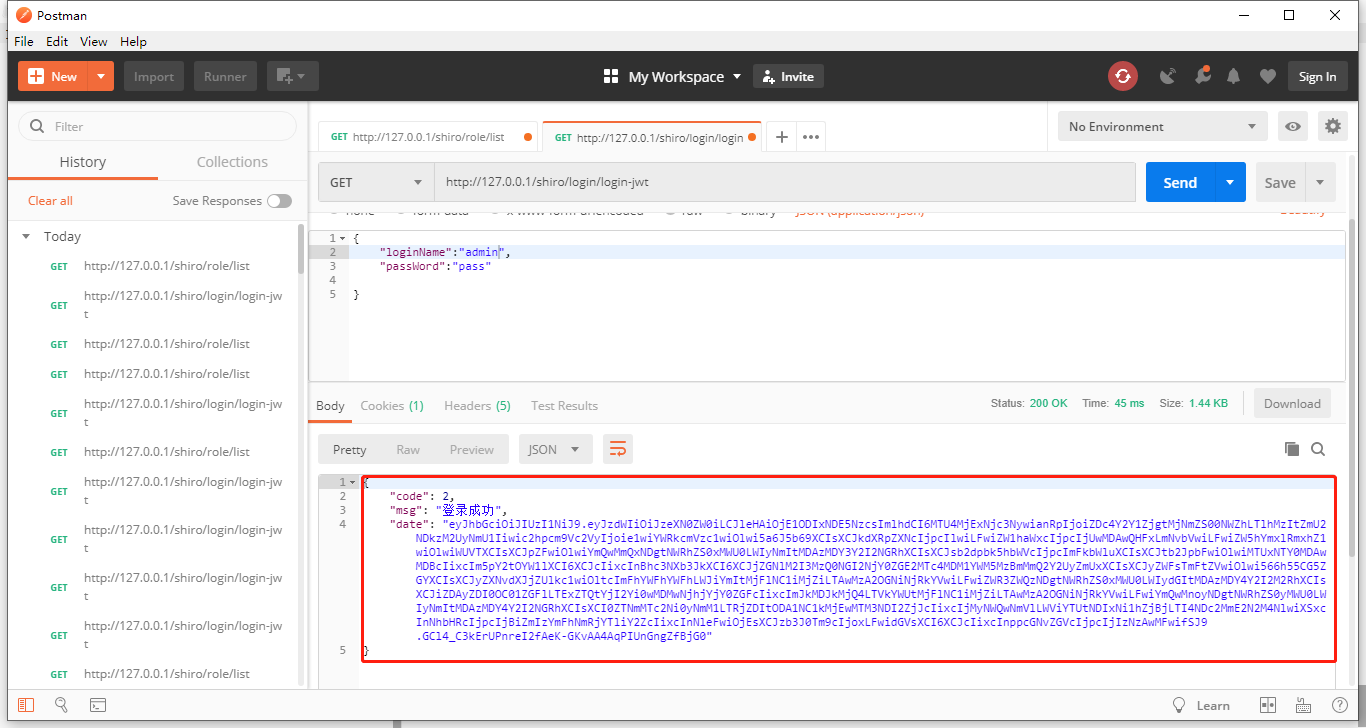Open the No Environment dropdown
Viewport: 1366px width, 728px height.
[x=1163, y=127]
